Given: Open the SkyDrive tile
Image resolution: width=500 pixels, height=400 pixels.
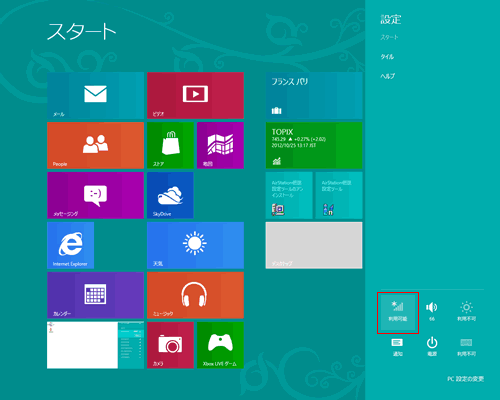Looking at the screenshot, I should (170, 195).
